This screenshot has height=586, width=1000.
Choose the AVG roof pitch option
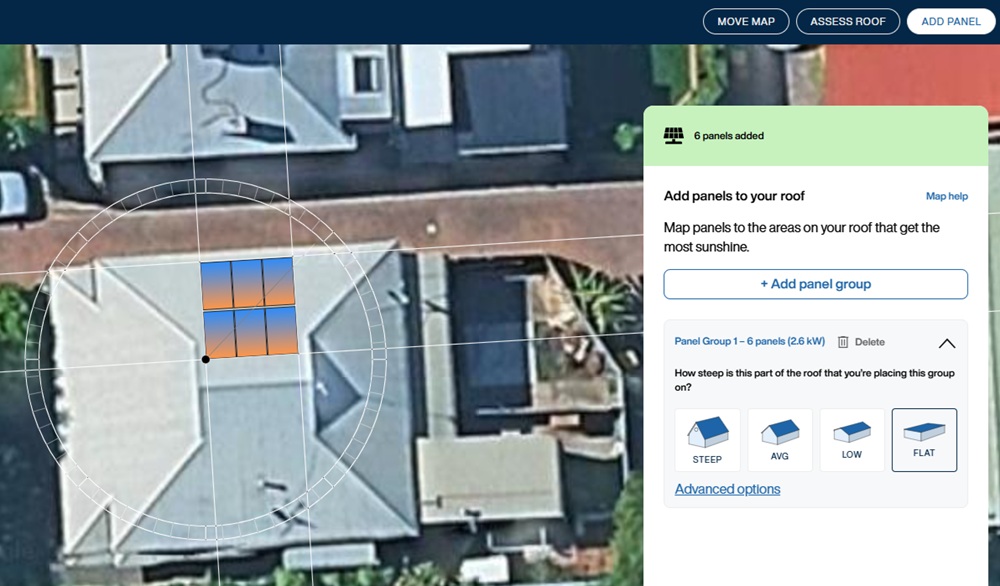pyautogui.click(x=780, y=440)
